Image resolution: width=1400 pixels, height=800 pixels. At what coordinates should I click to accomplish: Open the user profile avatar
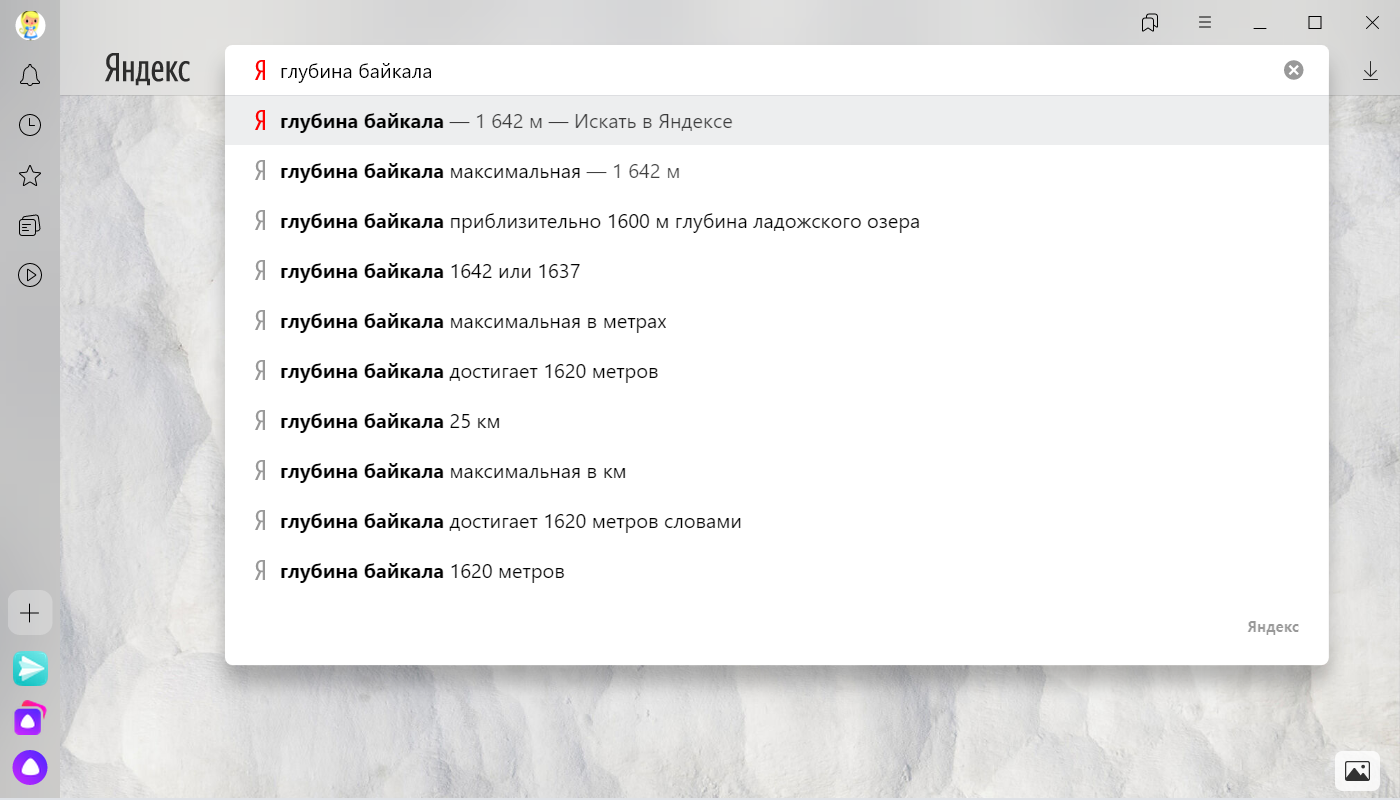pyautogui.click(x=30, y=25)
